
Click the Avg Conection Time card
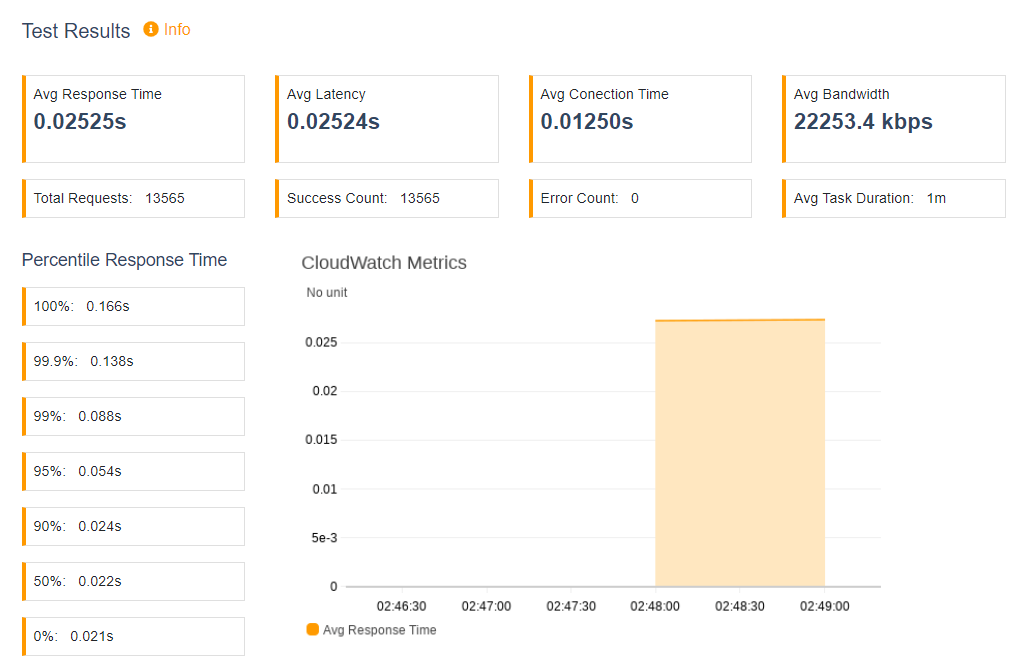click(640, 119)
